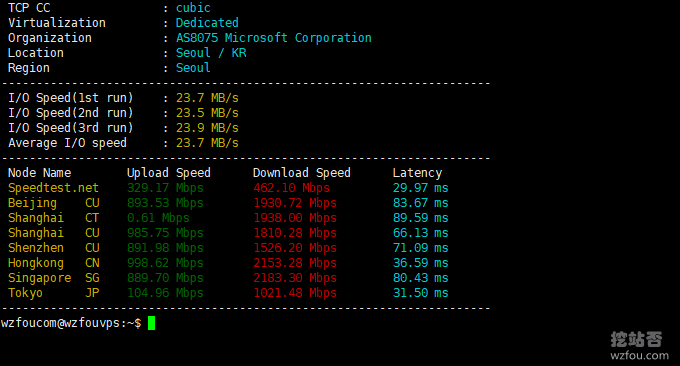Select Shanghai CU latency 66.13 ms
680x366 pixels.
(x=421, y=233)
